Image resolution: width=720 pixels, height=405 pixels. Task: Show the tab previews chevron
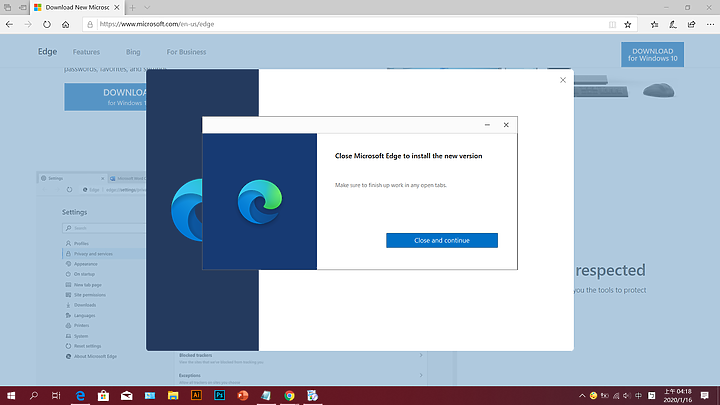(147, 7)
